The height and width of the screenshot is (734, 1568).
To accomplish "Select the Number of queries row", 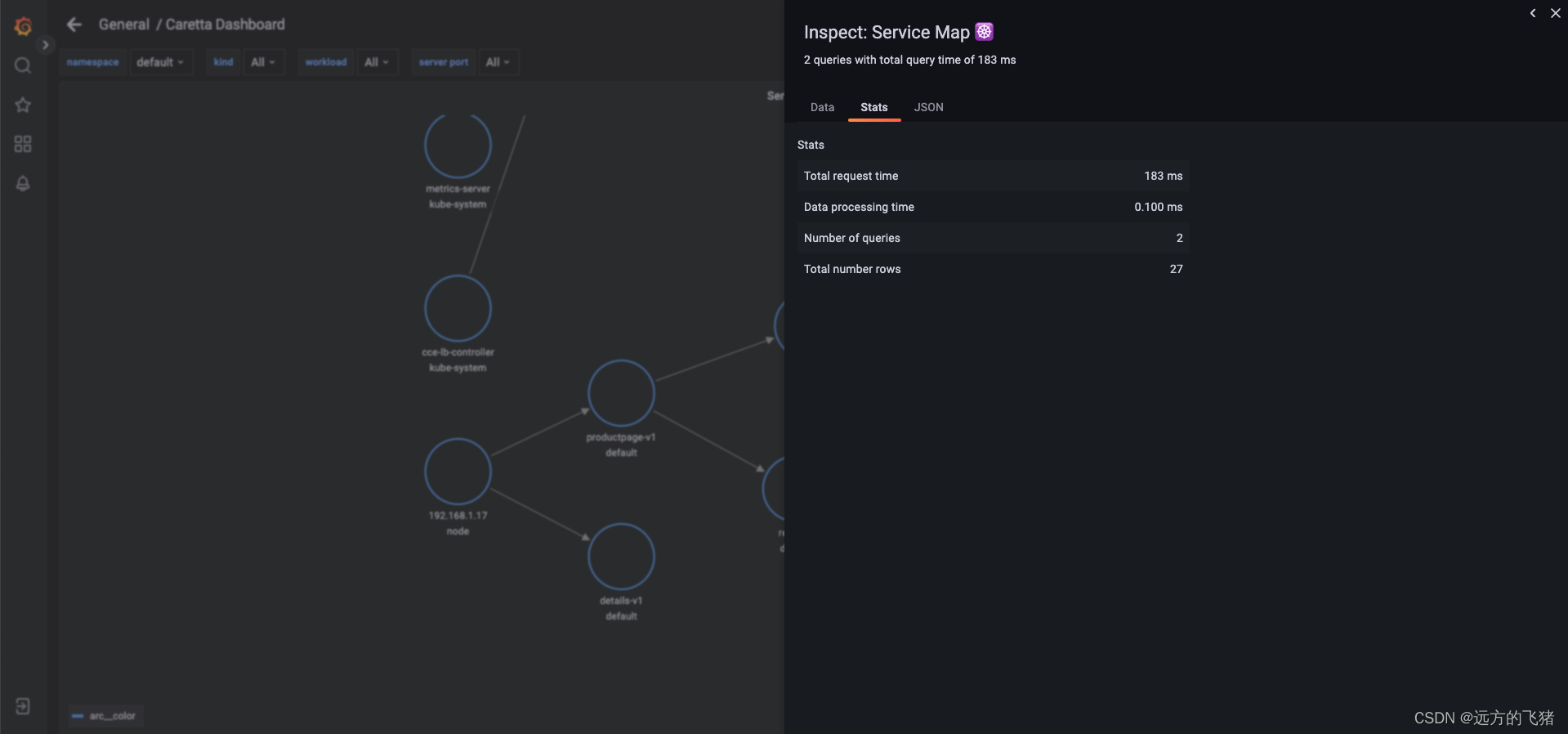I will click(993, 238).
